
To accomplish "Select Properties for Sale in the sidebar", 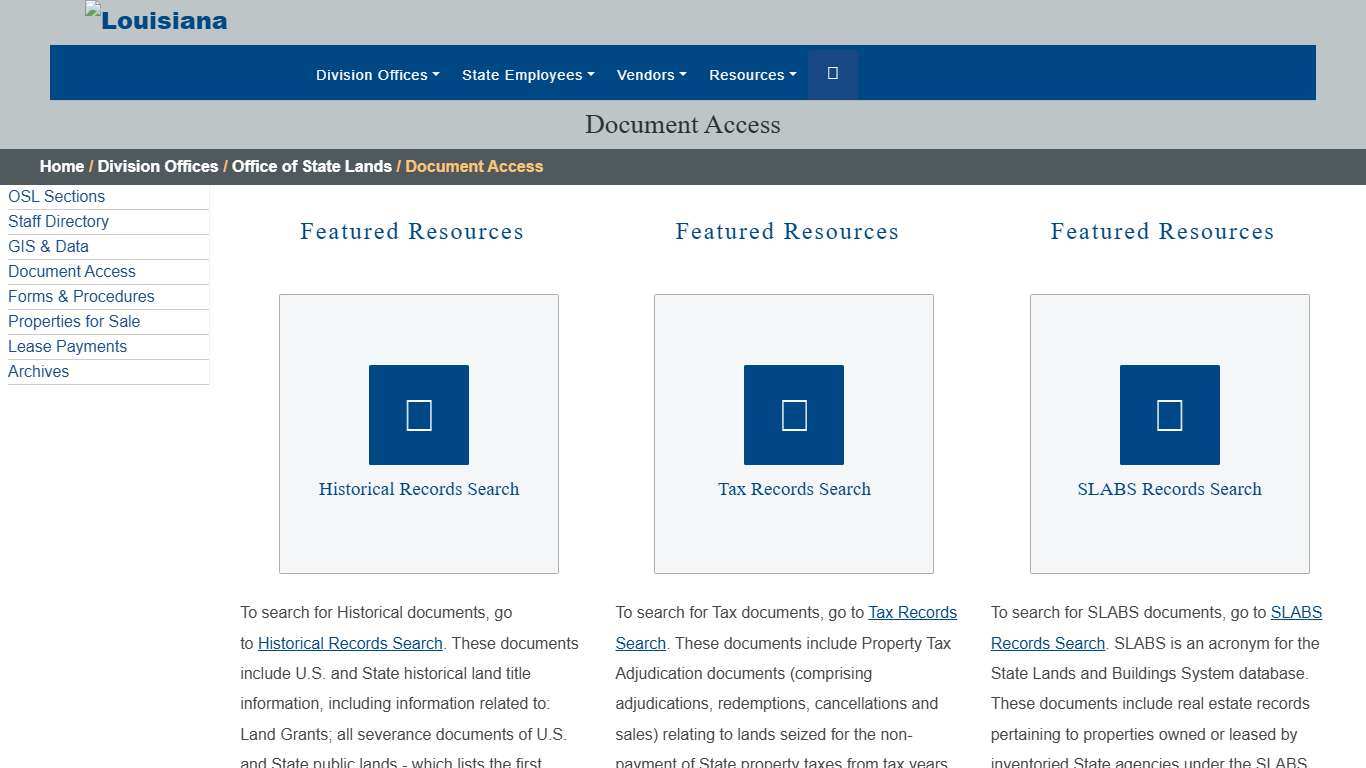I will 74,321.
